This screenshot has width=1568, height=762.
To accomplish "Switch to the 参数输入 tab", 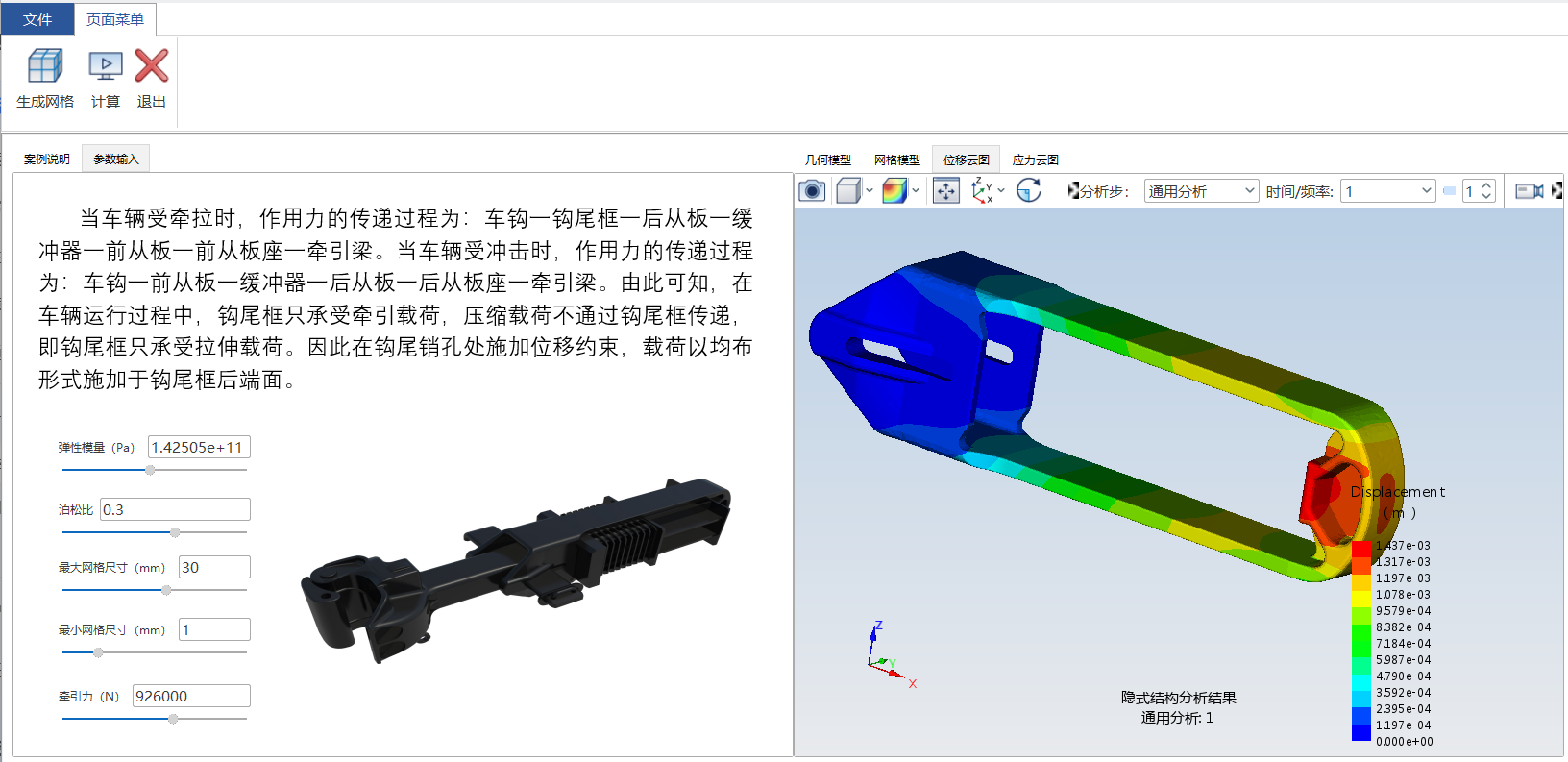I will [116, 159].
